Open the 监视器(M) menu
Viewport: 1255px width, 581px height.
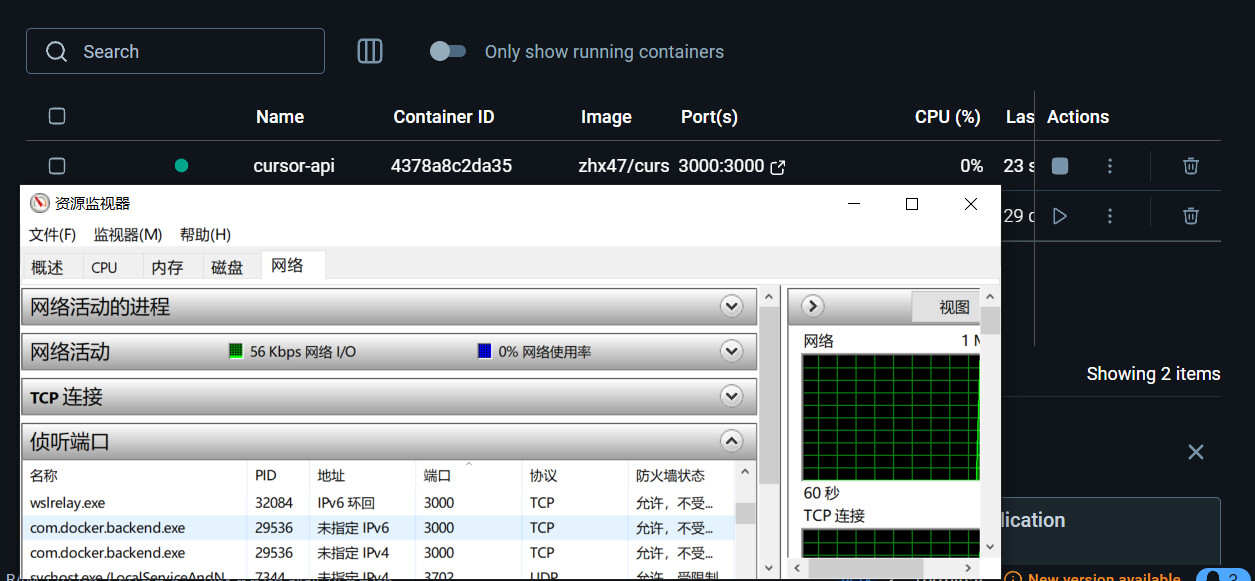128,234
